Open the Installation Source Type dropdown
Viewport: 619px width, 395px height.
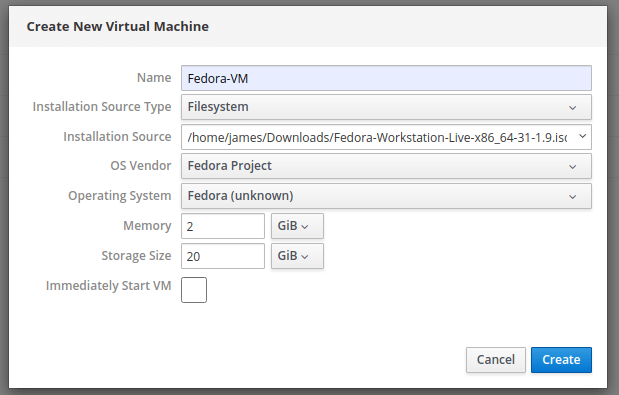[386, 107]
